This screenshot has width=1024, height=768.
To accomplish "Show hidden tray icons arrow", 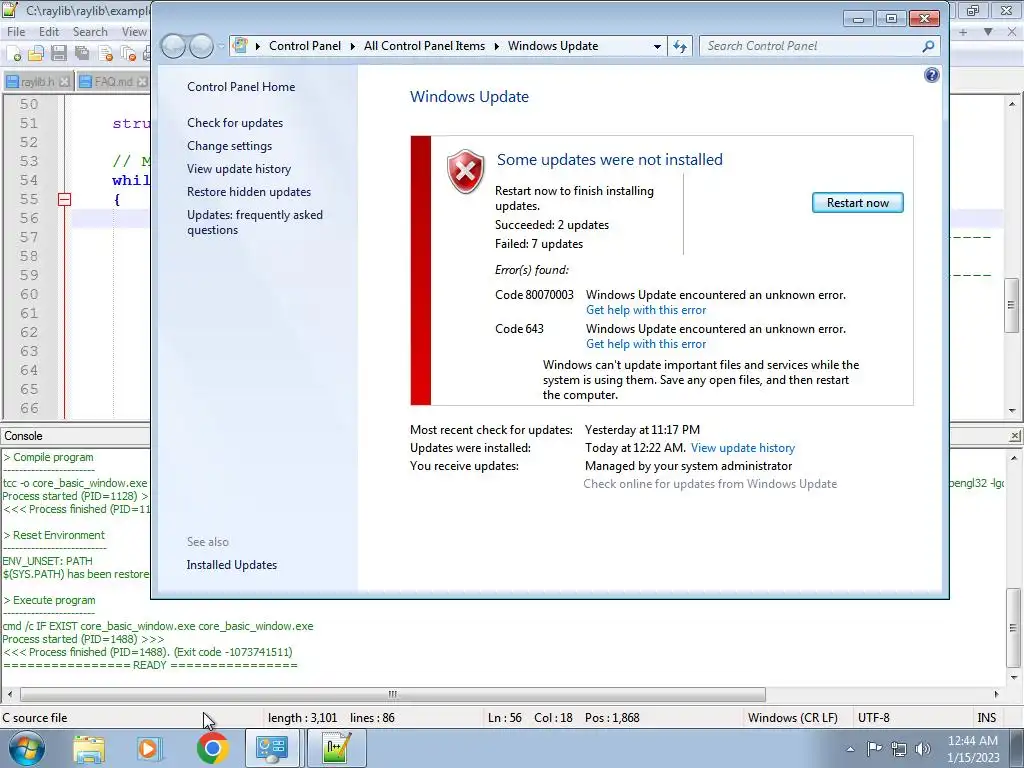I will (x=850, y=749).
